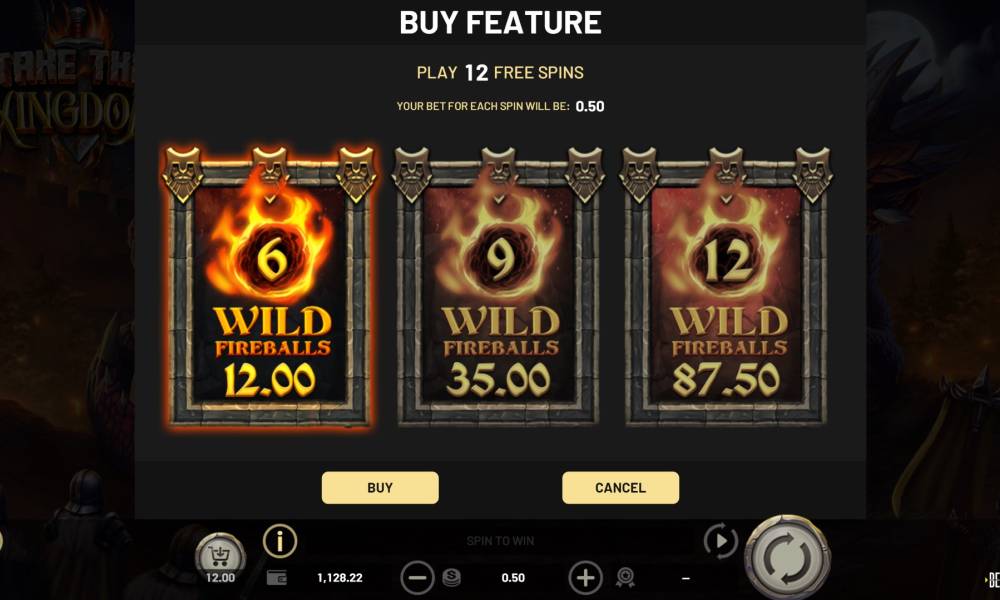Start autoplay with the circular play icon
Viewport: 1000px width, 600px height.
pyautogui.click(x=721, y=541)
